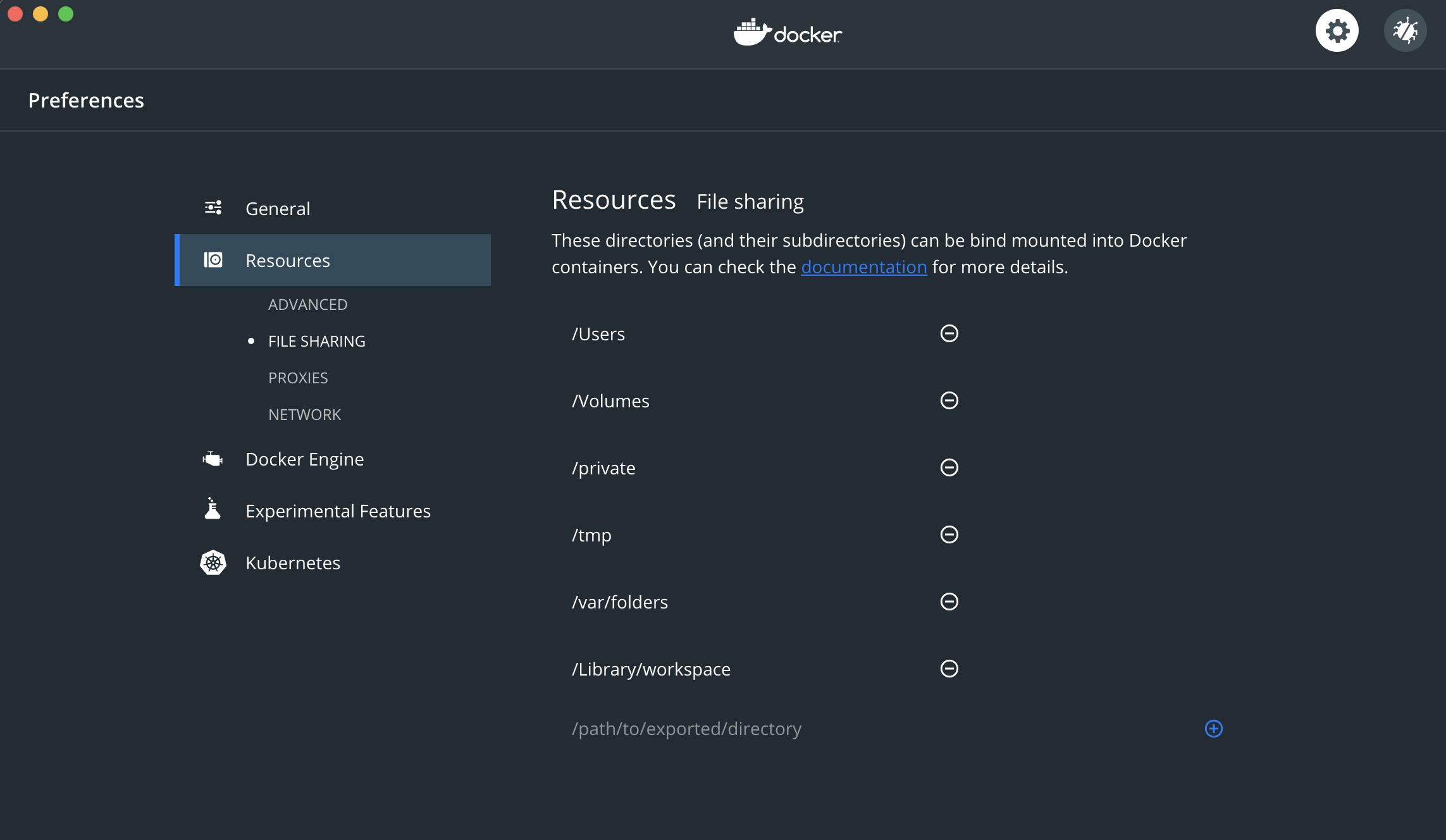Select the /Volumes directory text
The width and height of the screenshot is (1446, 840).
(x=610, y=401)
